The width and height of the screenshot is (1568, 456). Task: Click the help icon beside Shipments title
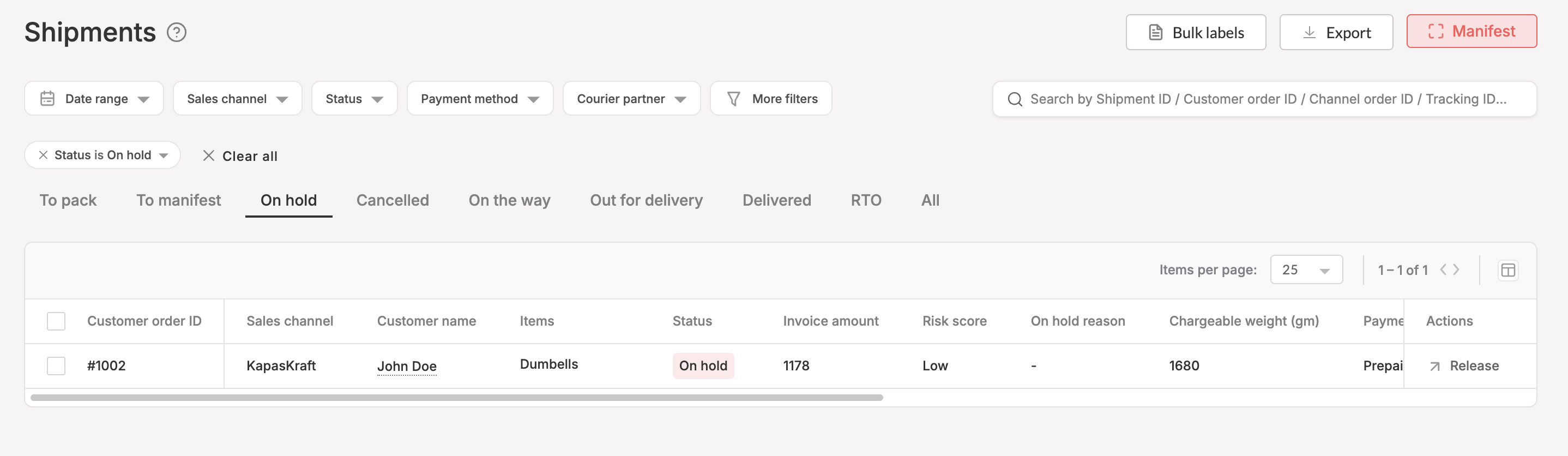177,32
